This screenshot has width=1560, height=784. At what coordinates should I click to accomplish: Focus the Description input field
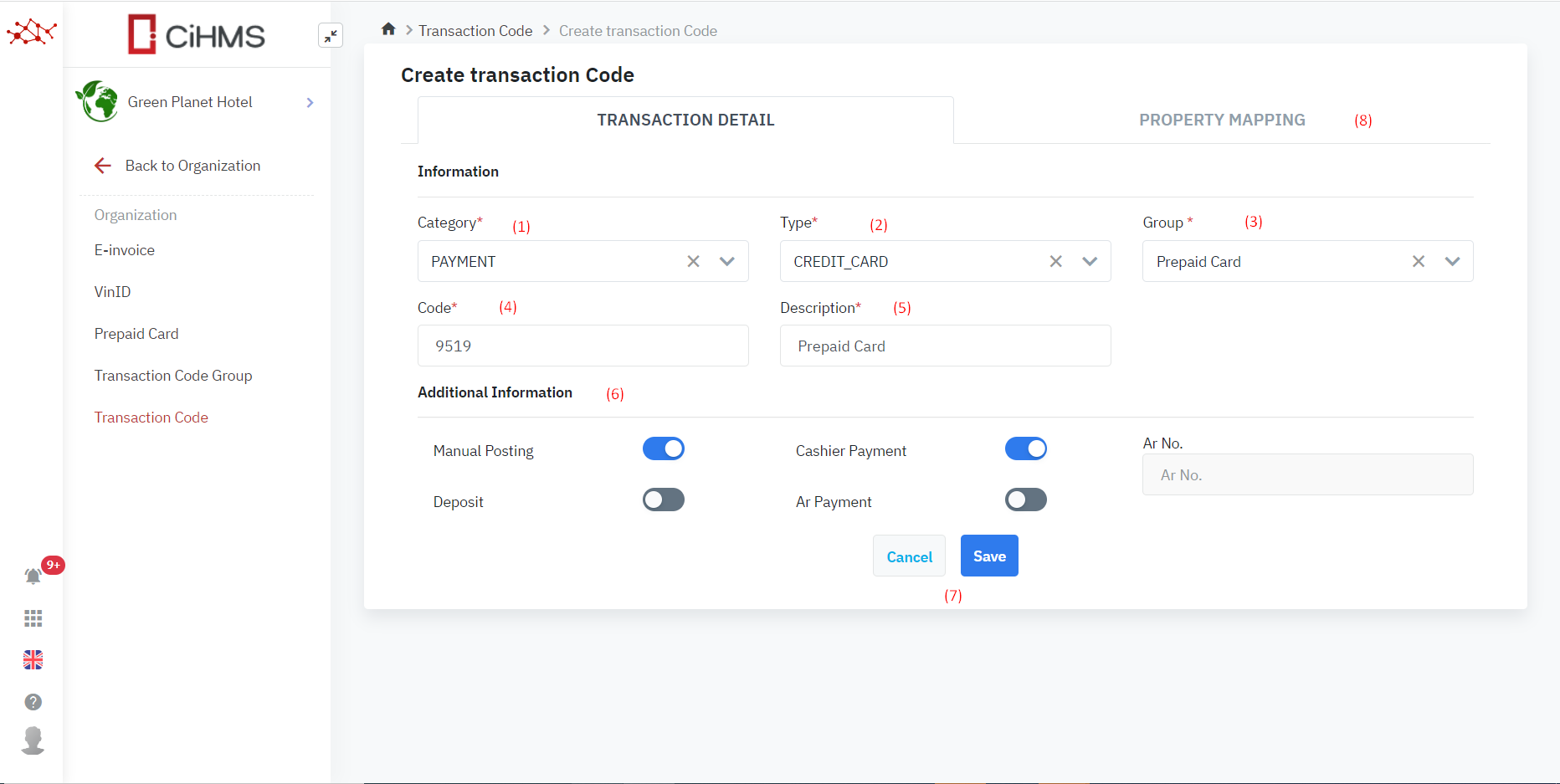[945, 346]
